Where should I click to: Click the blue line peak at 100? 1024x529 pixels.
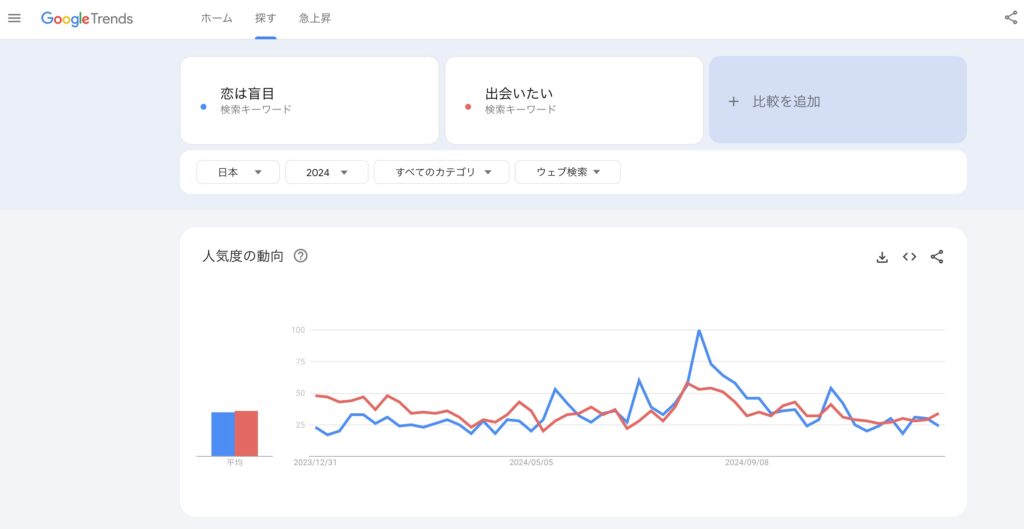699,330
